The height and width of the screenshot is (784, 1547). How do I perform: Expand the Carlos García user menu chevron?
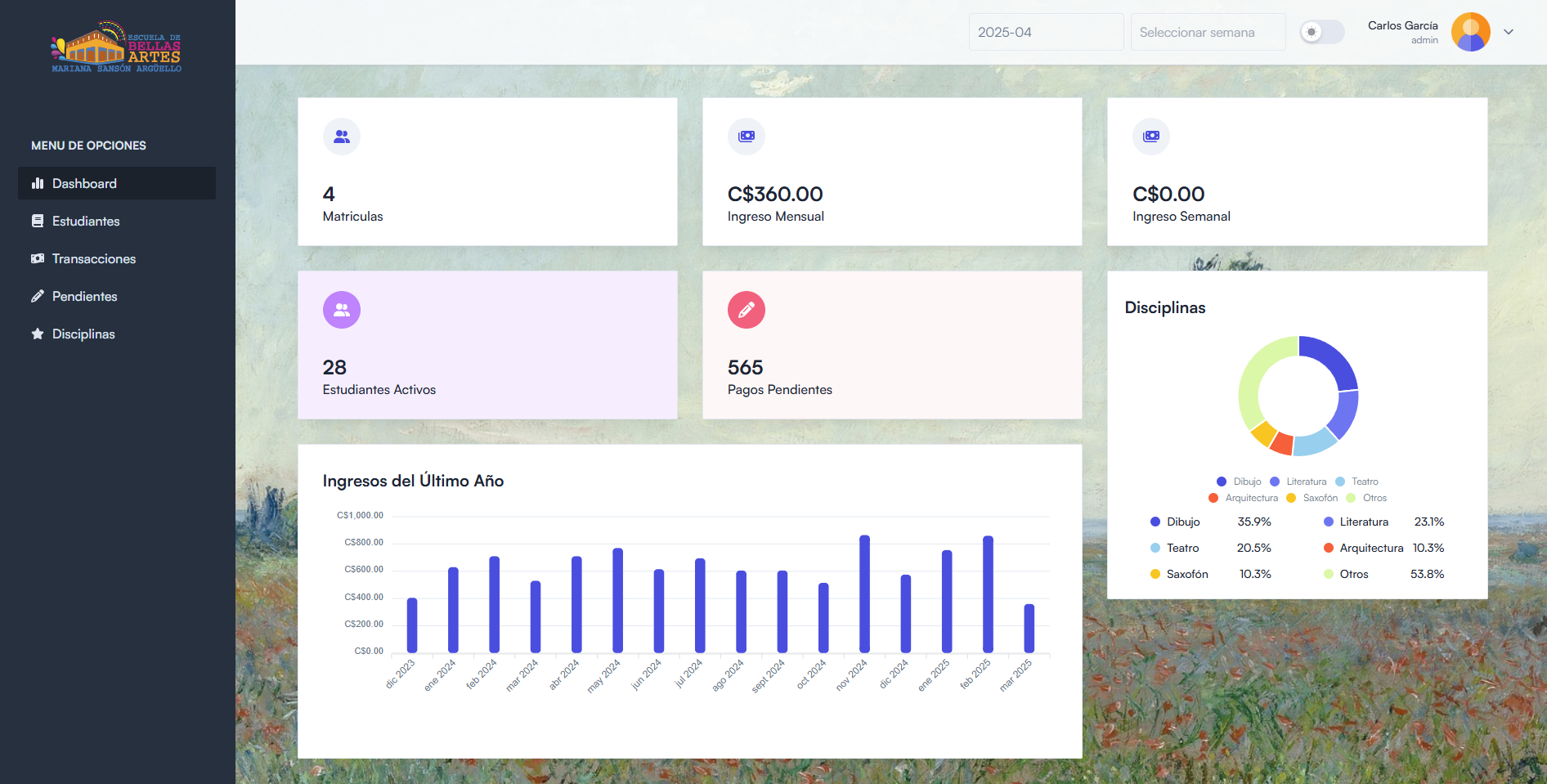tap(1509, 33)
